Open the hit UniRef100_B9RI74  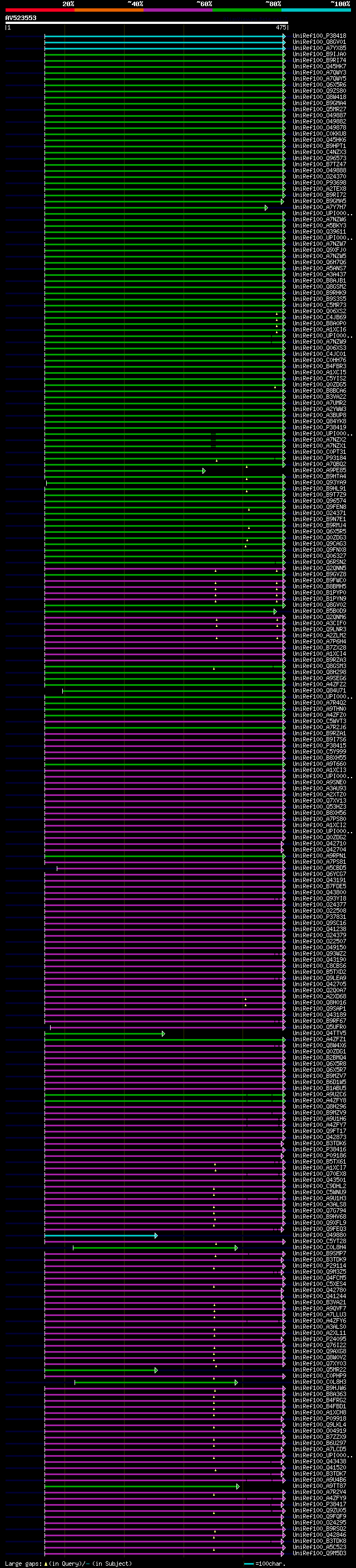319,60
